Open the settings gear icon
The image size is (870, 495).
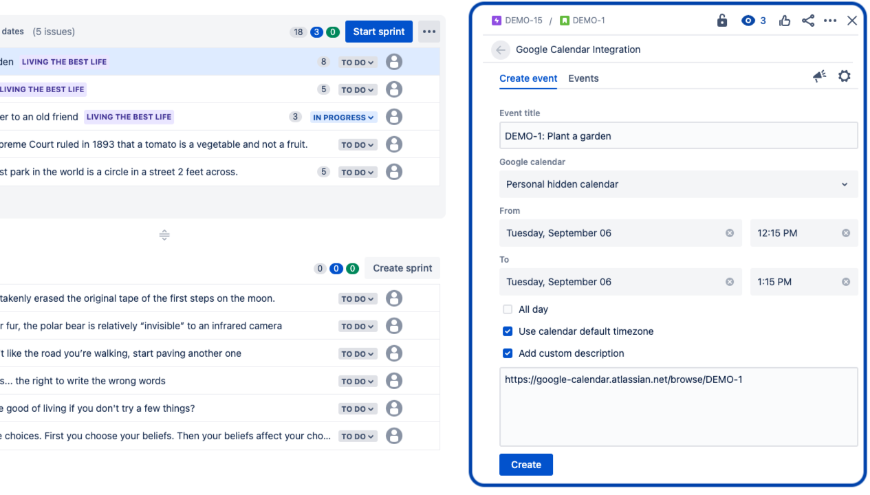[844, 77]
